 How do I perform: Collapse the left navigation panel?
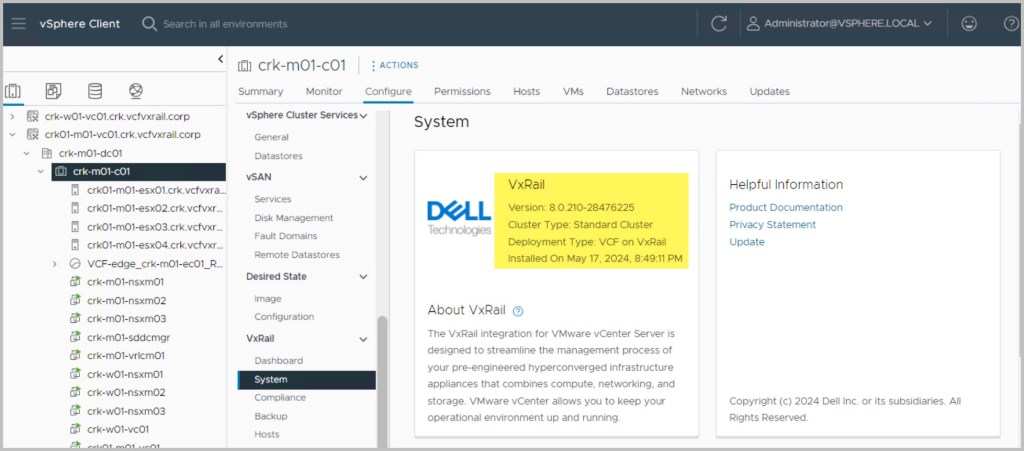[x=220, y=60]
